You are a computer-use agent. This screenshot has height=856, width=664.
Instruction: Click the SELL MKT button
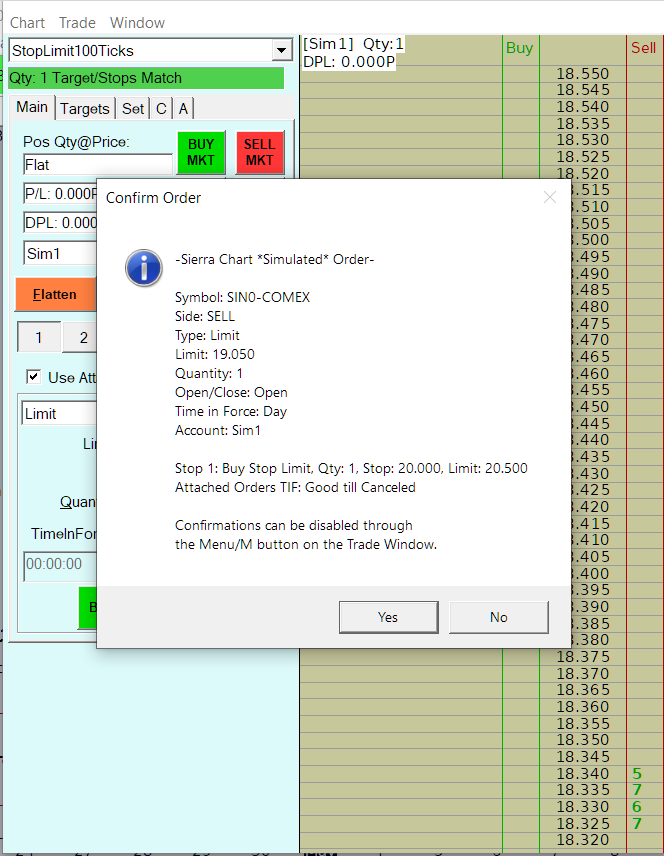[x=259, y=152]
